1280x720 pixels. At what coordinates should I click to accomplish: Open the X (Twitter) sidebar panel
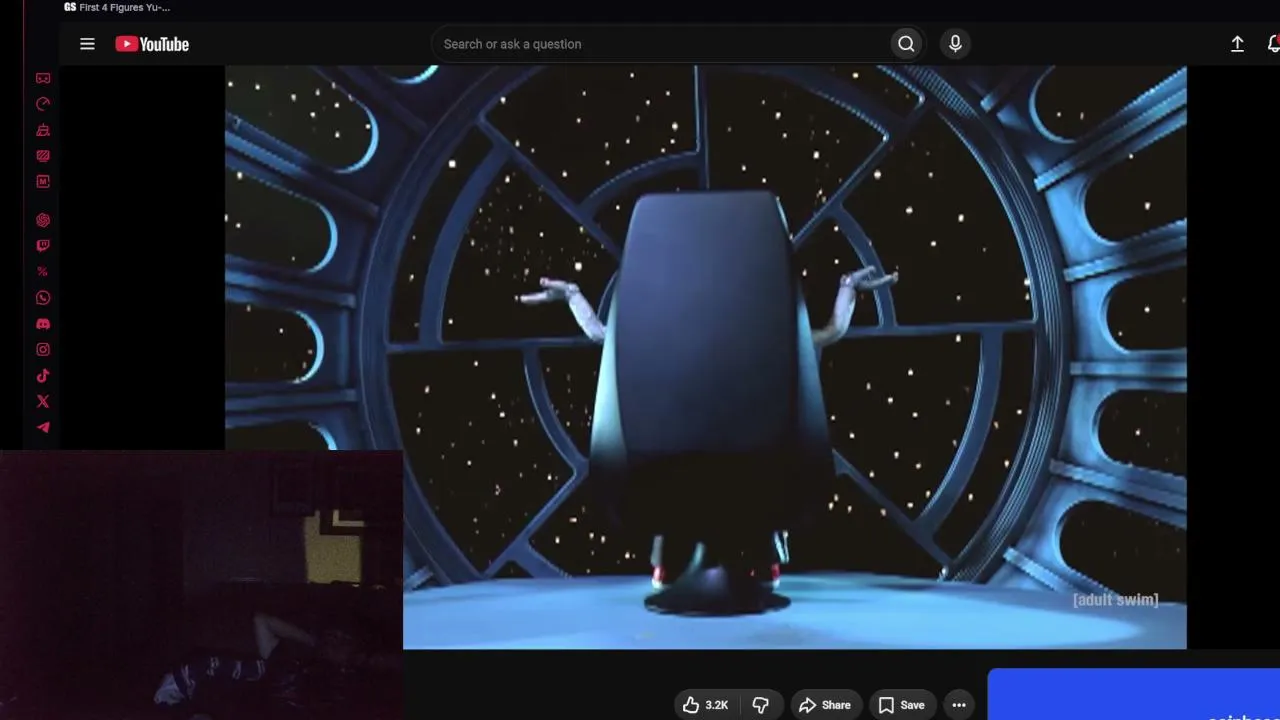click(43, 402)
